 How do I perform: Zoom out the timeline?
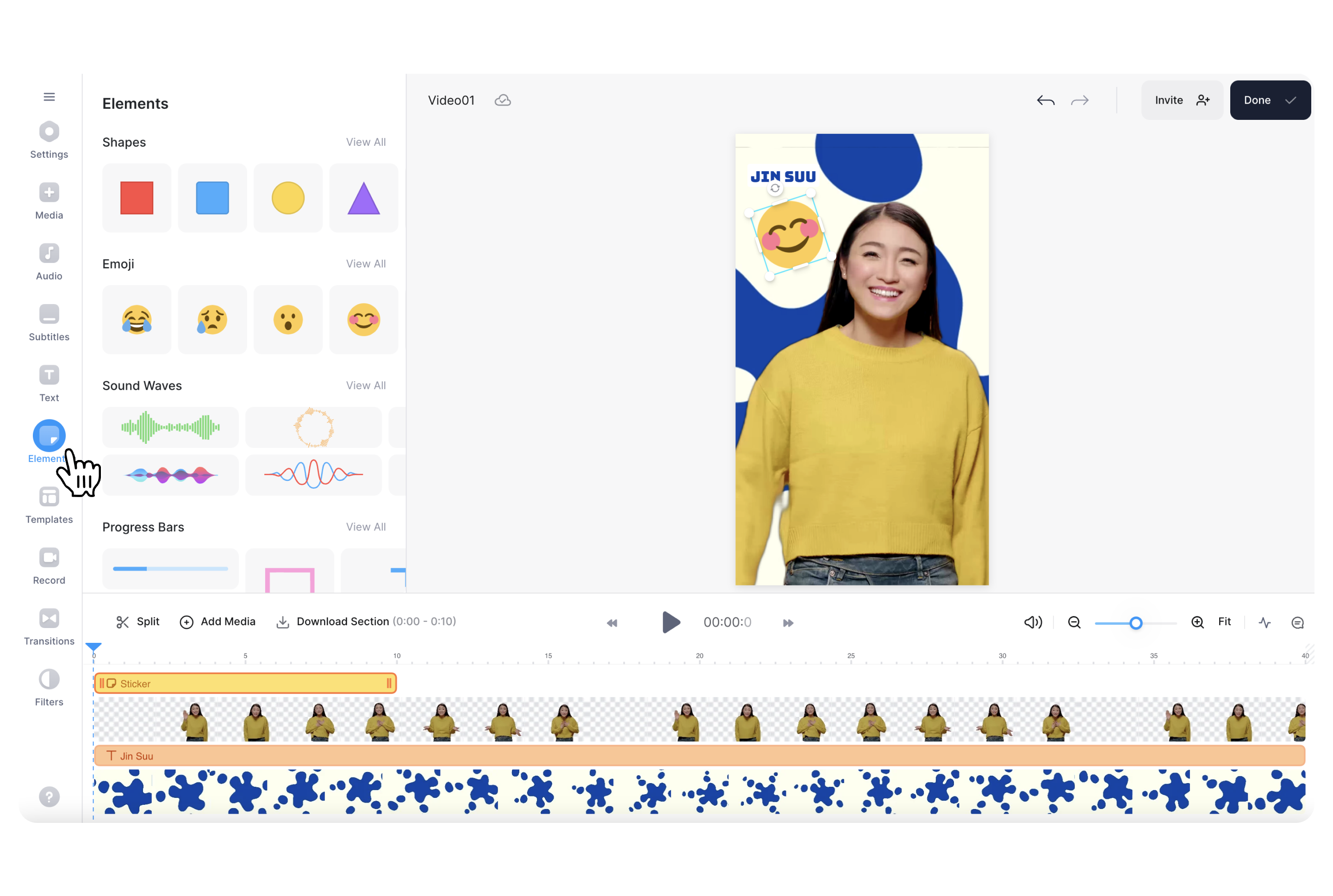coord(1074,622)
